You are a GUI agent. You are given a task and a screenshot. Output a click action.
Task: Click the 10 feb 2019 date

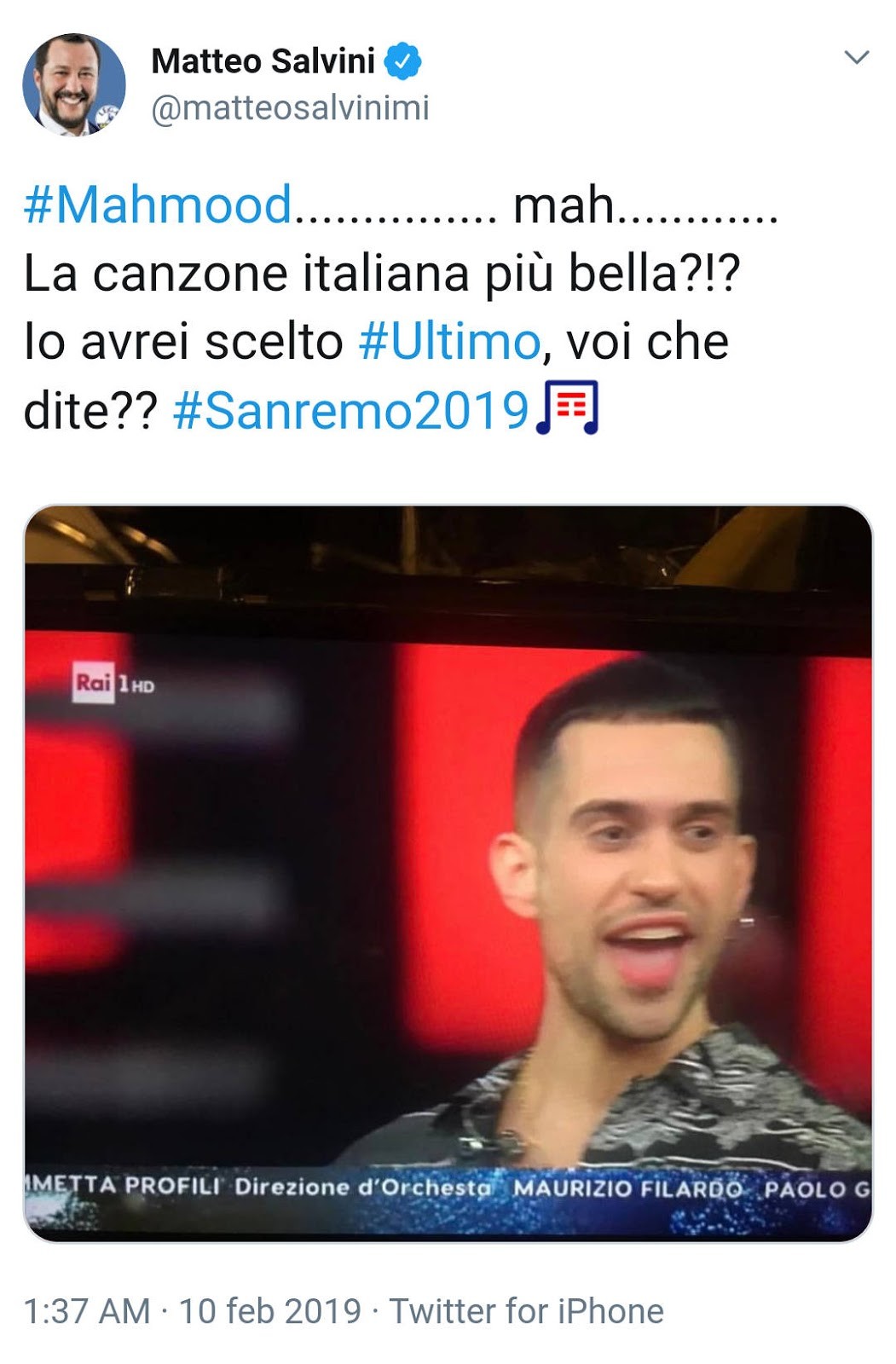[270, 1311]
